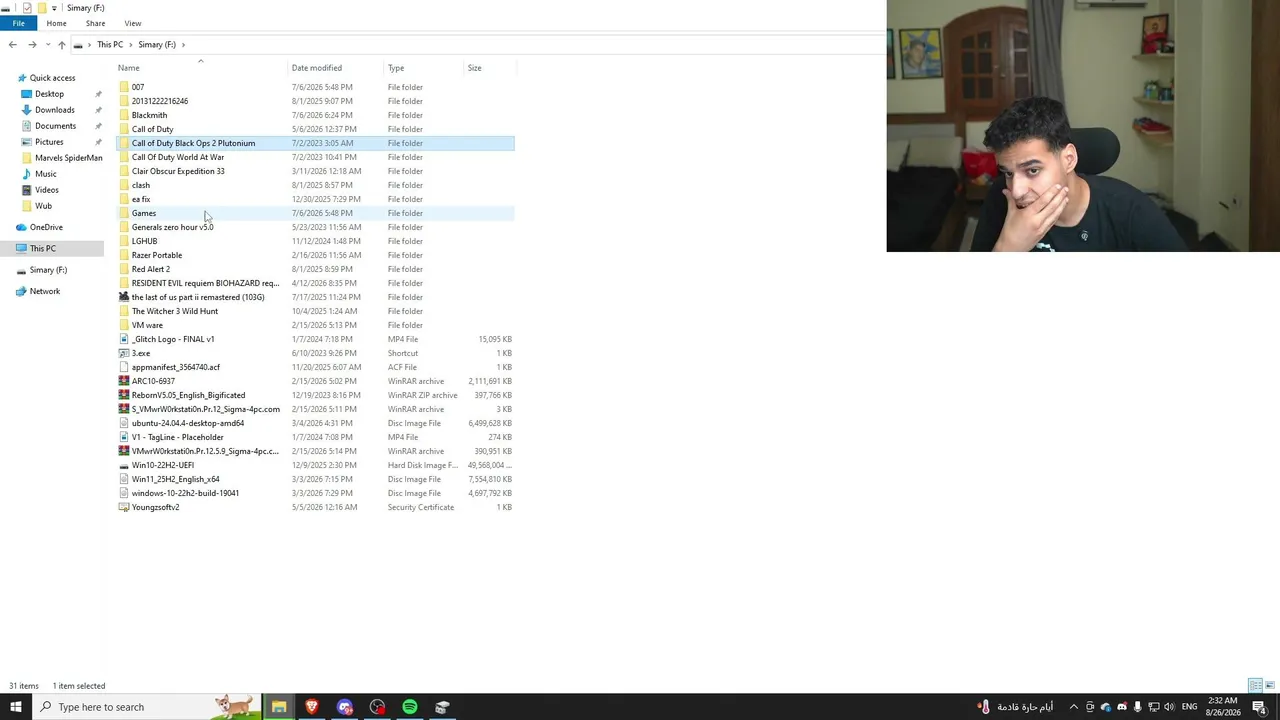Switch to the View ribbon tab
Image resolution: width=1280 pixels, height=720 pixels.
pyautogui.click(x=133, y=23)
